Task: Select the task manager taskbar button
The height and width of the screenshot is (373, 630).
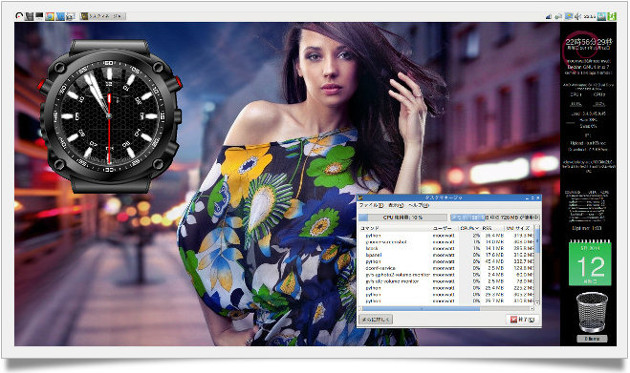Action: click(102, 16)
